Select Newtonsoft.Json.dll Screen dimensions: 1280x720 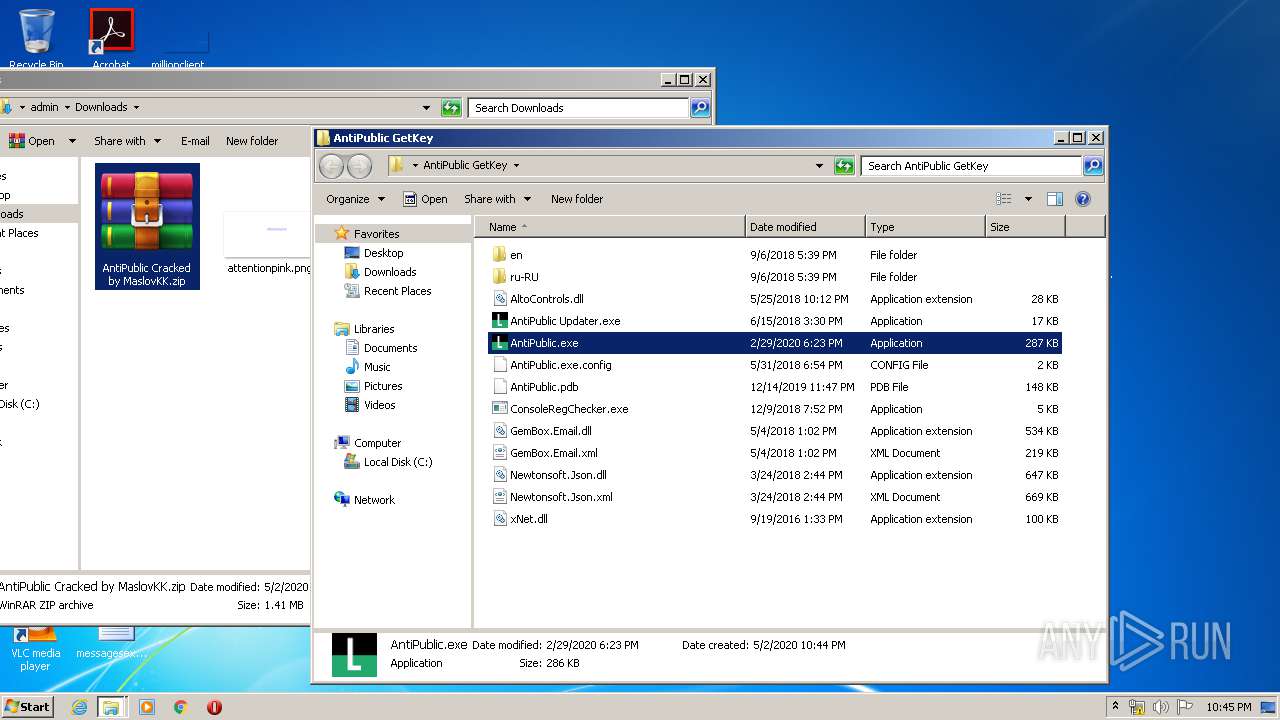775,475
